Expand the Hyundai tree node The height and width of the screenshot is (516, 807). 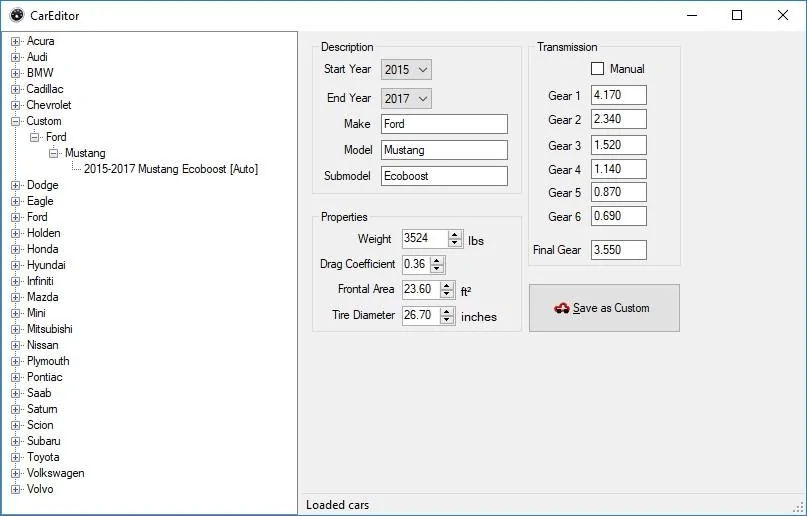pyautogui.click(x=15, y=265)
